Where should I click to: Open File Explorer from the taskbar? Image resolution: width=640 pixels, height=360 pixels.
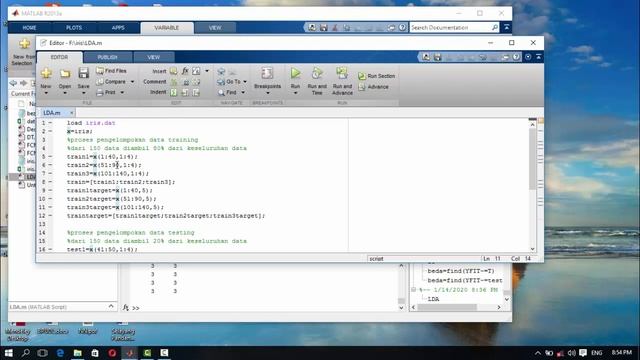point(78,353)
